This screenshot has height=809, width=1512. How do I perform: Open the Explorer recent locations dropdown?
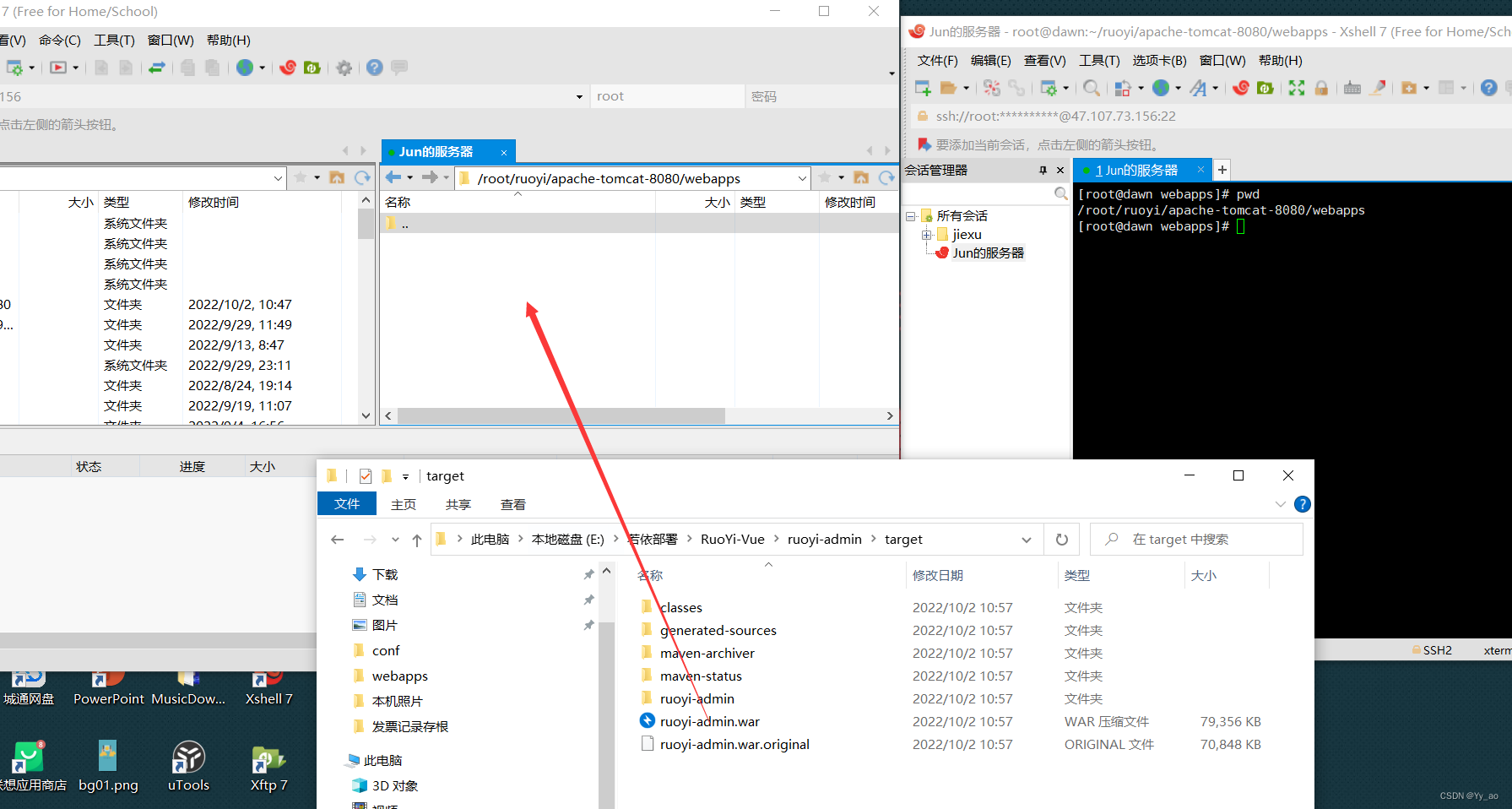pos(395,540)
